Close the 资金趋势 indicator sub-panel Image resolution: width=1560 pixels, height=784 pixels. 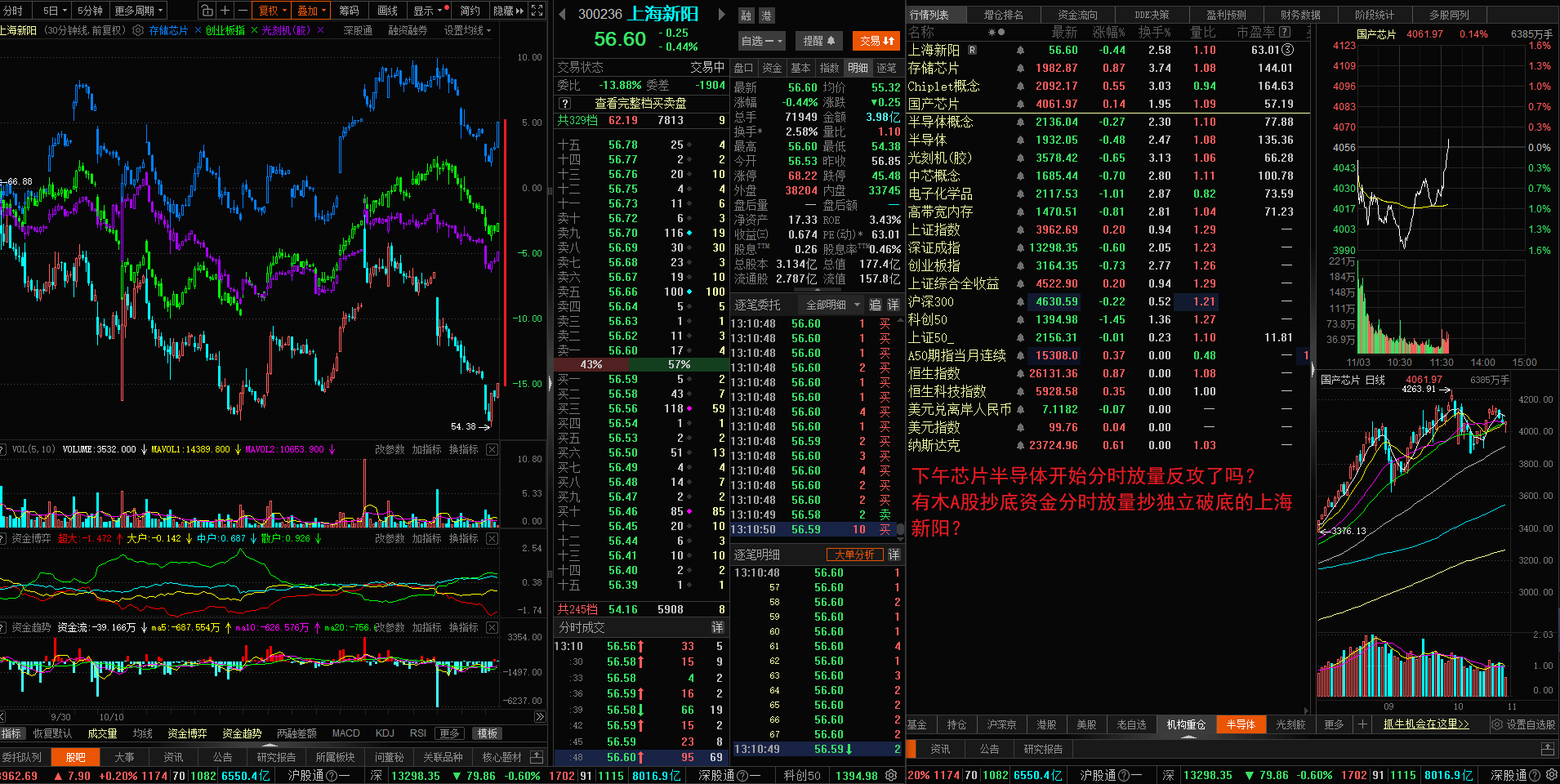pyautogui.click(x=492, y=627)
